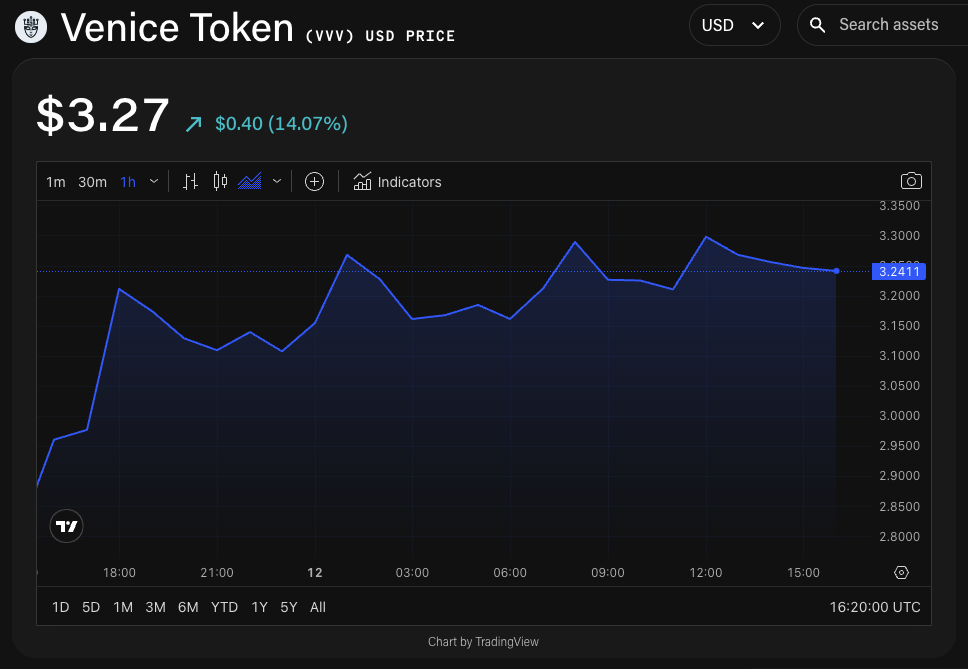Open the USD currency dropdown

click(x=734, y=25)
